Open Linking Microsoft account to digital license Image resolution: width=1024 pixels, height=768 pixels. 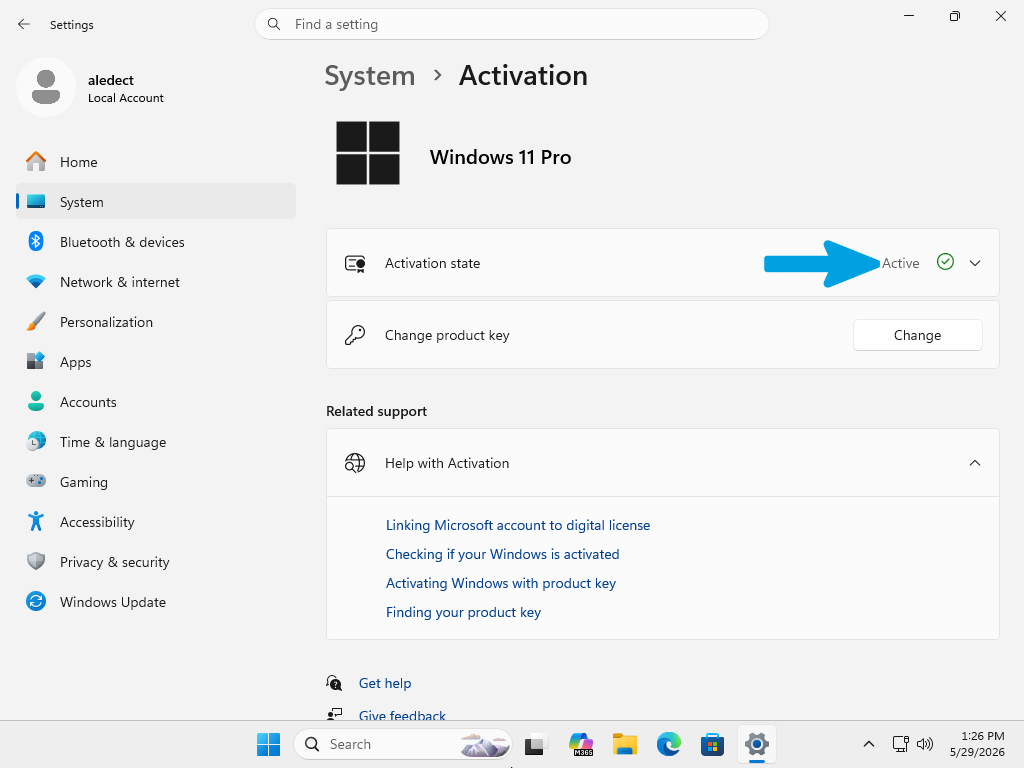(x=517, y=525)
